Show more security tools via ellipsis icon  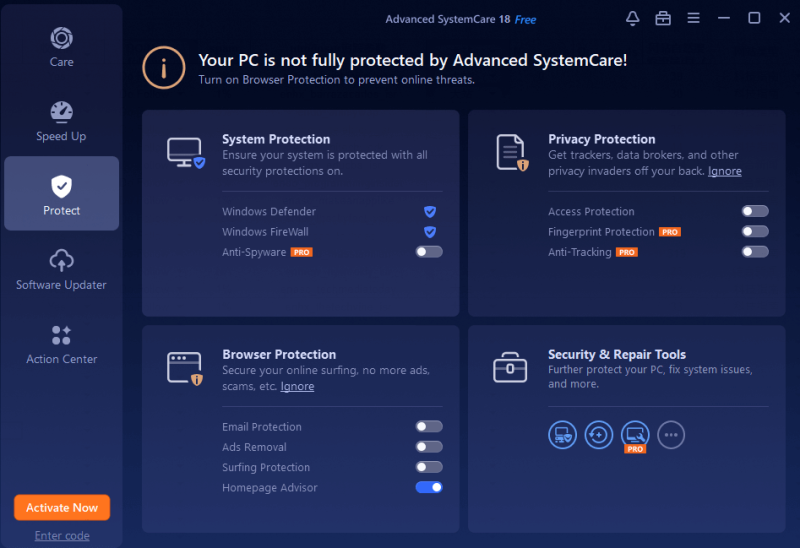pyautogui.click(x=671, y=435)
